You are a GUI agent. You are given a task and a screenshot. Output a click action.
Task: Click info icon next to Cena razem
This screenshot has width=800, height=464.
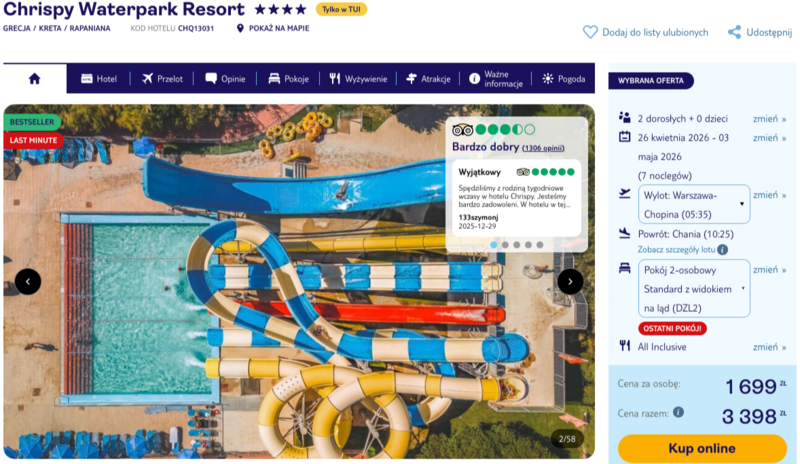tap(678, 412)
